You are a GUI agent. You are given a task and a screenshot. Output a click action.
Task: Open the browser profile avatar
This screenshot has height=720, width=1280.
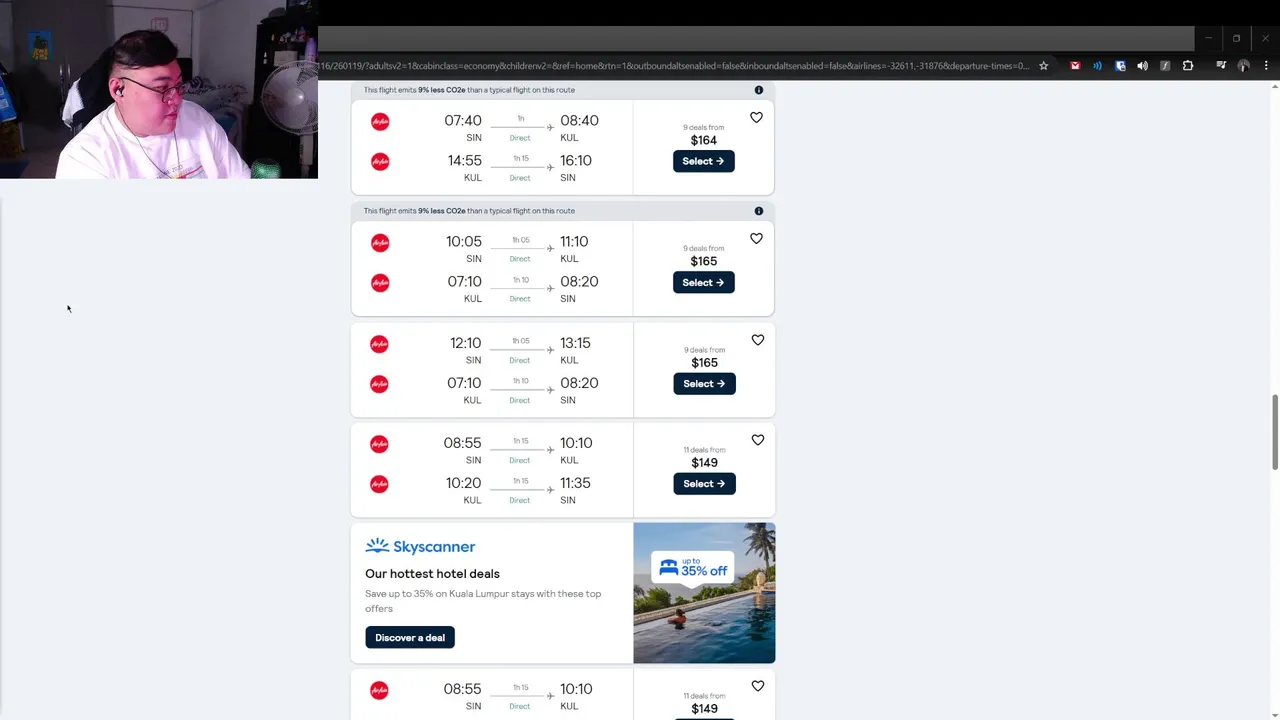click(x=1244, y=66)
